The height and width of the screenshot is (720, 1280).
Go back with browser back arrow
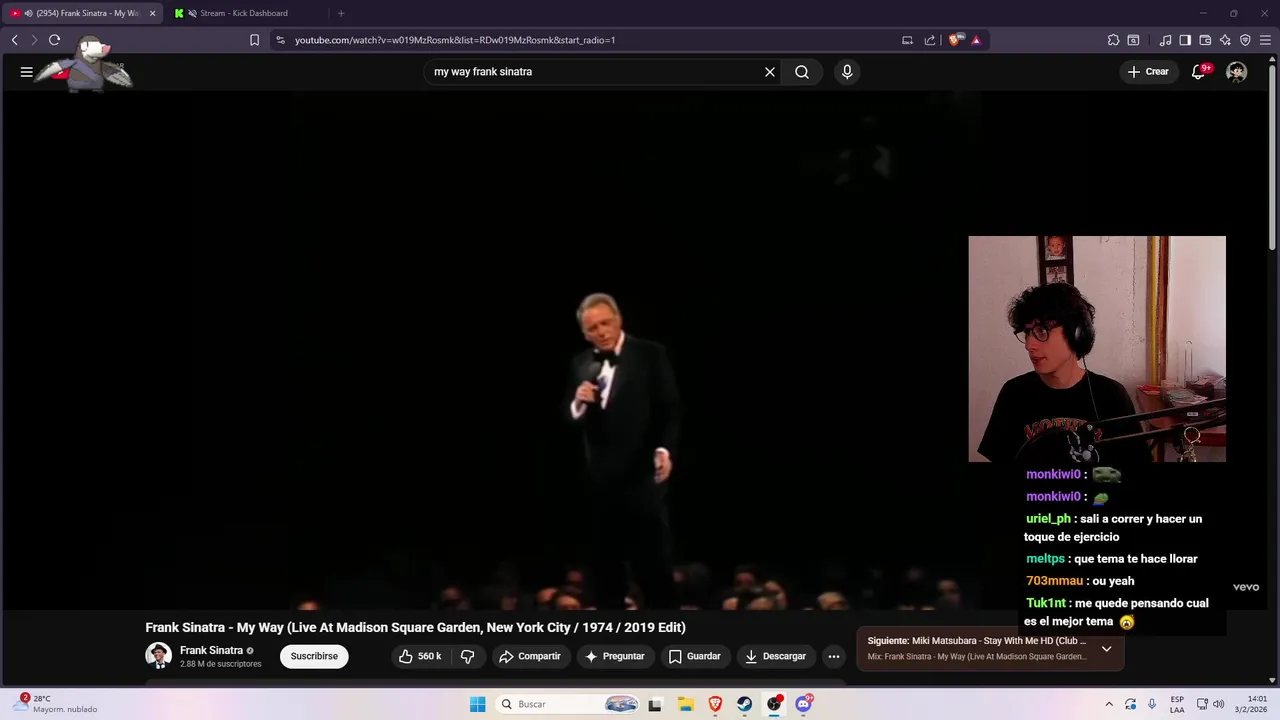pyautogui.click(x=14, y=40)
